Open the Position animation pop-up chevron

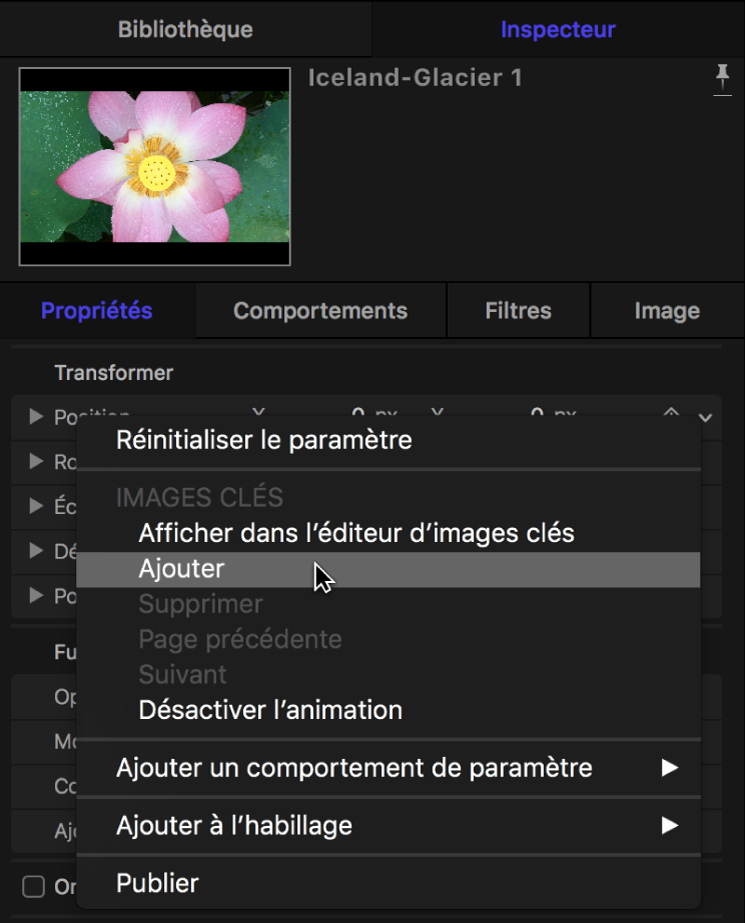(703, 417)
